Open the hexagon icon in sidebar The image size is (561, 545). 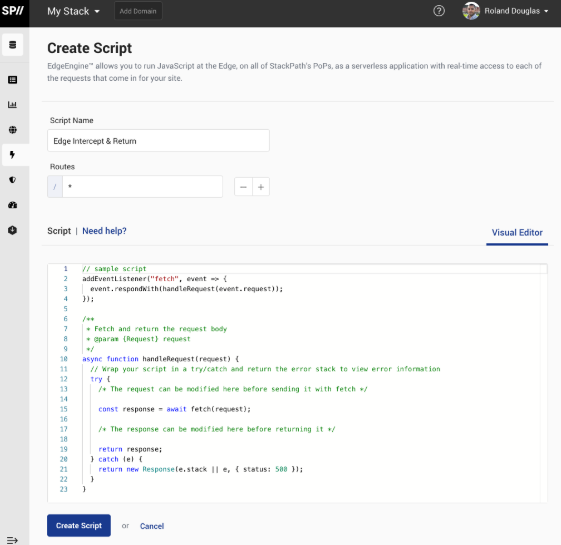click(x=13, y=230)
